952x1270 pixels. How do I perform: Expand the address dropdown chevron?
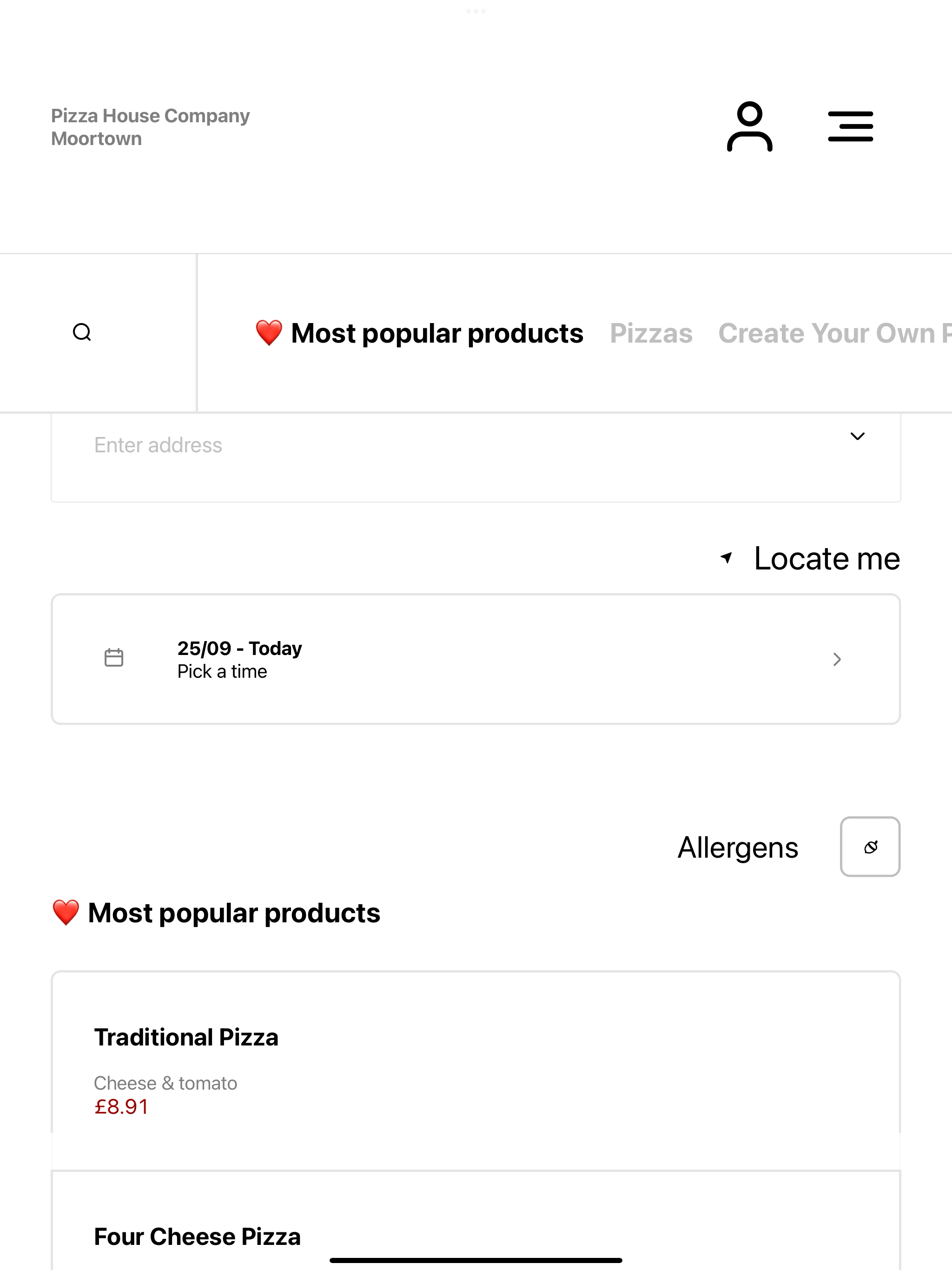tap(857, 437)
